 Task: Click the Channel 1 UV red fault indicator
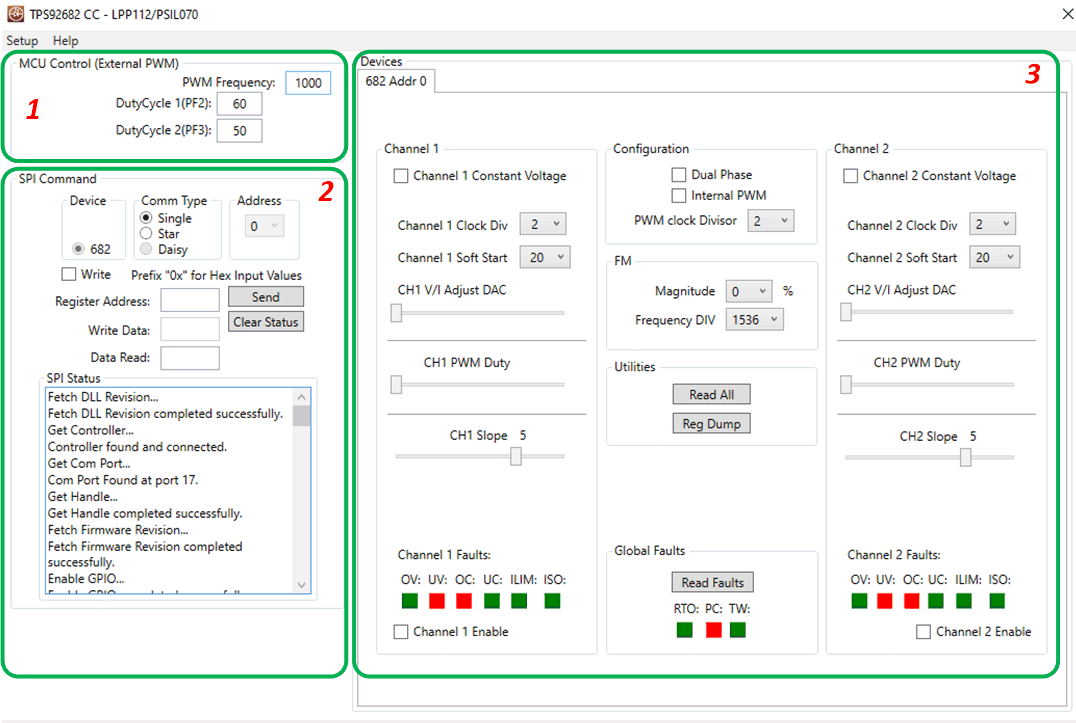coord(437,601)
